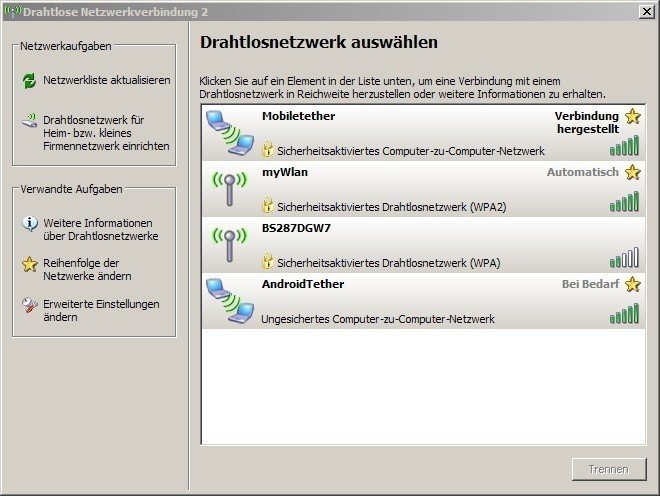Select the AndroidTether network name
The width and height of the screenshot is (660, 496).
[303, 284]
